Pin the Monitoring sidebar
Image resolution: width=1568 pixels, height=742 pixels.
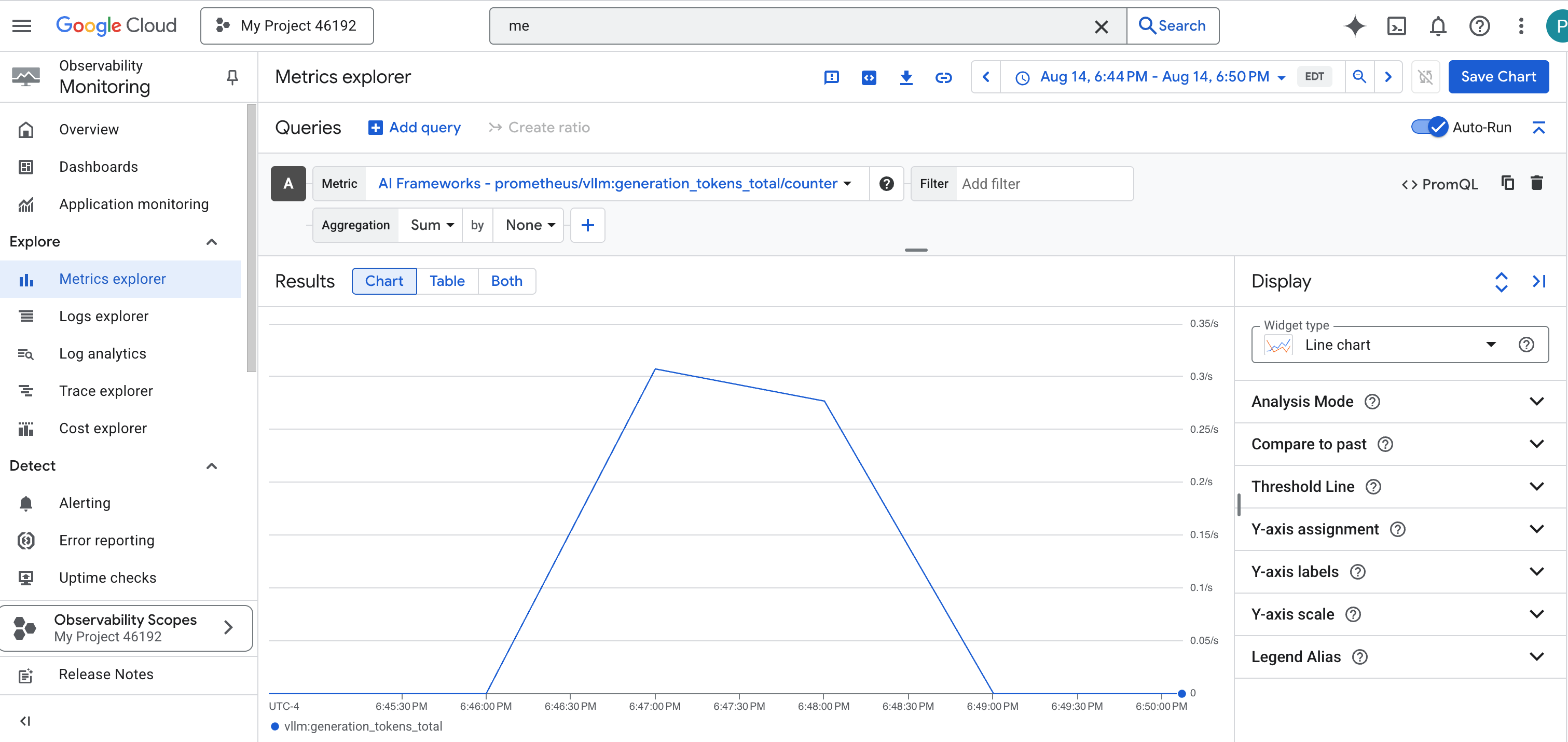(x=232, y=77)
